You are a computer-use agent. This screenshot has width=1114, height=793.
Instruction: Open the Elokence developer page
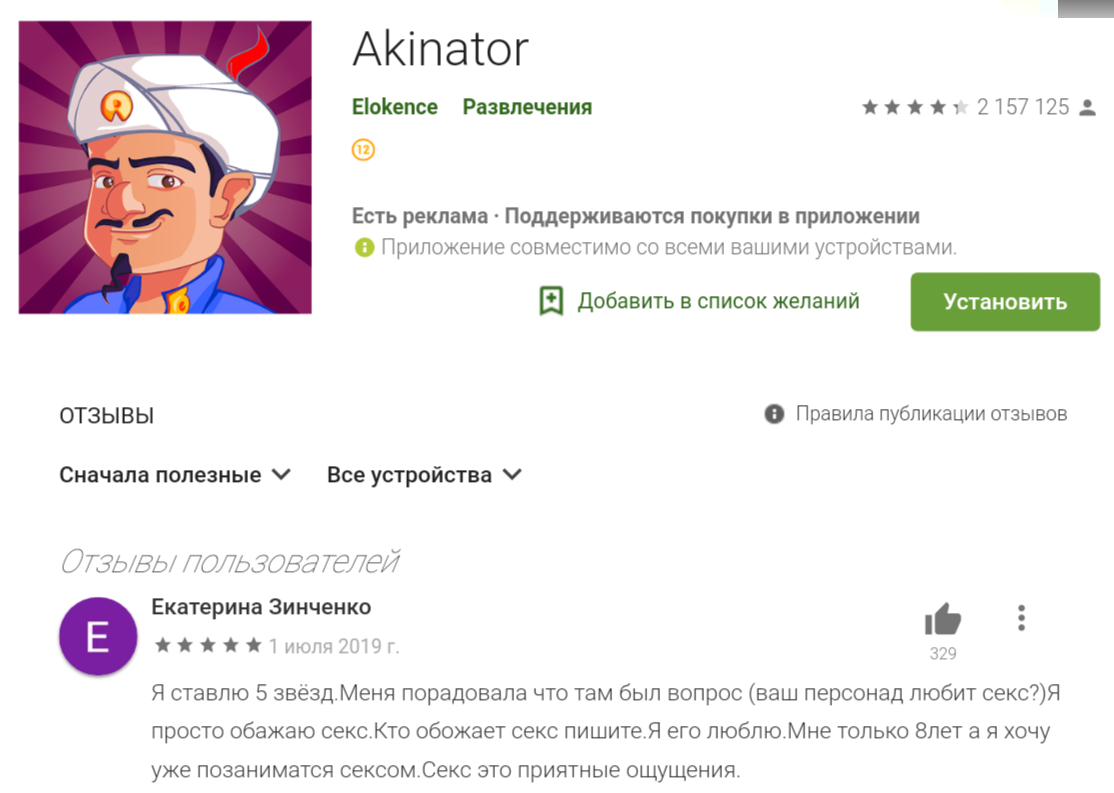click(395, 107)
